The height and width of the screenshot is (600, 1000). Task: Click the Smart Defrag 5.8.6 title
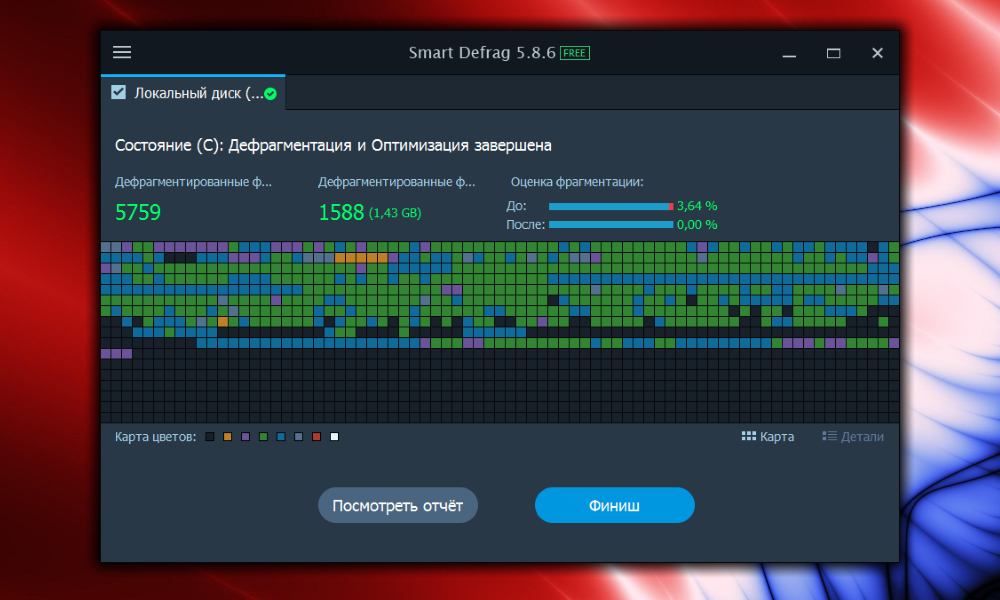[x=482, y=53]
